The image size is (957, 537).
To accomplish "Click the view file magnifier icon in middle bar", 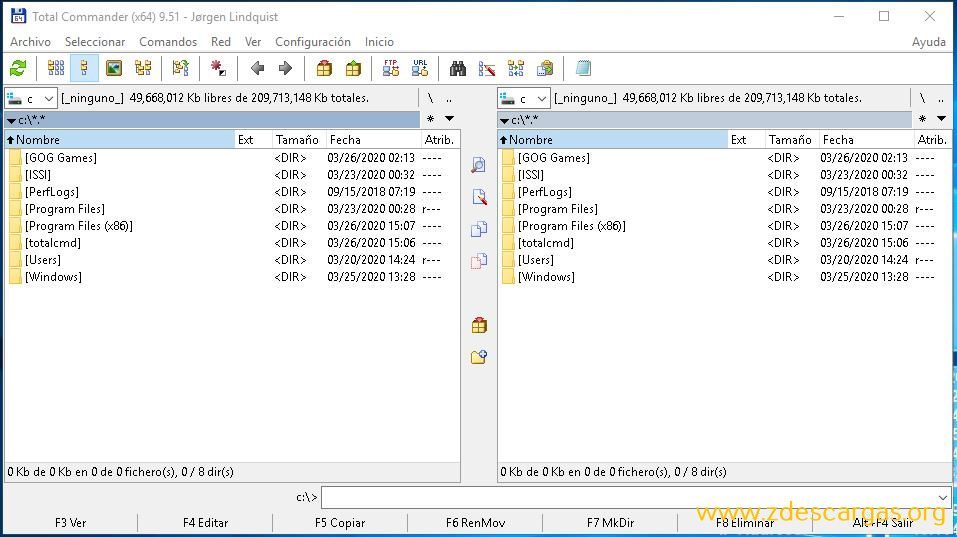I will click(479, 165).
